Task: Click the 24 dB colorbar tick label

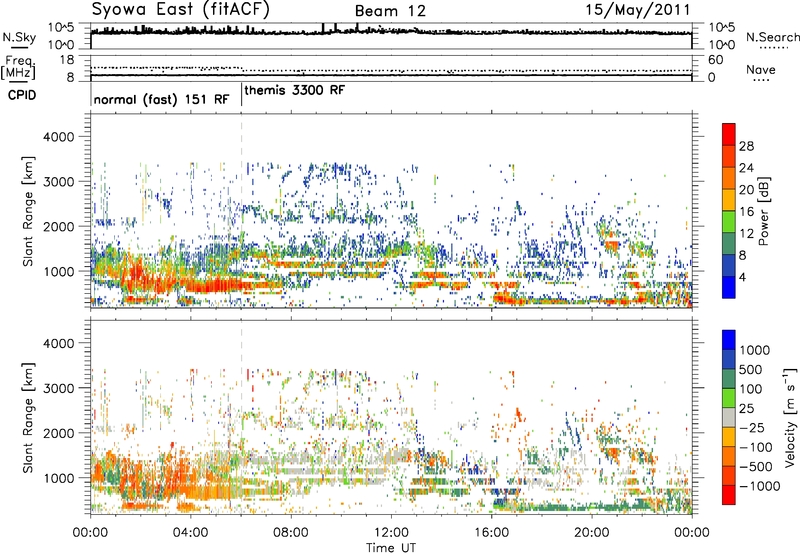Action: coord(746,168)
